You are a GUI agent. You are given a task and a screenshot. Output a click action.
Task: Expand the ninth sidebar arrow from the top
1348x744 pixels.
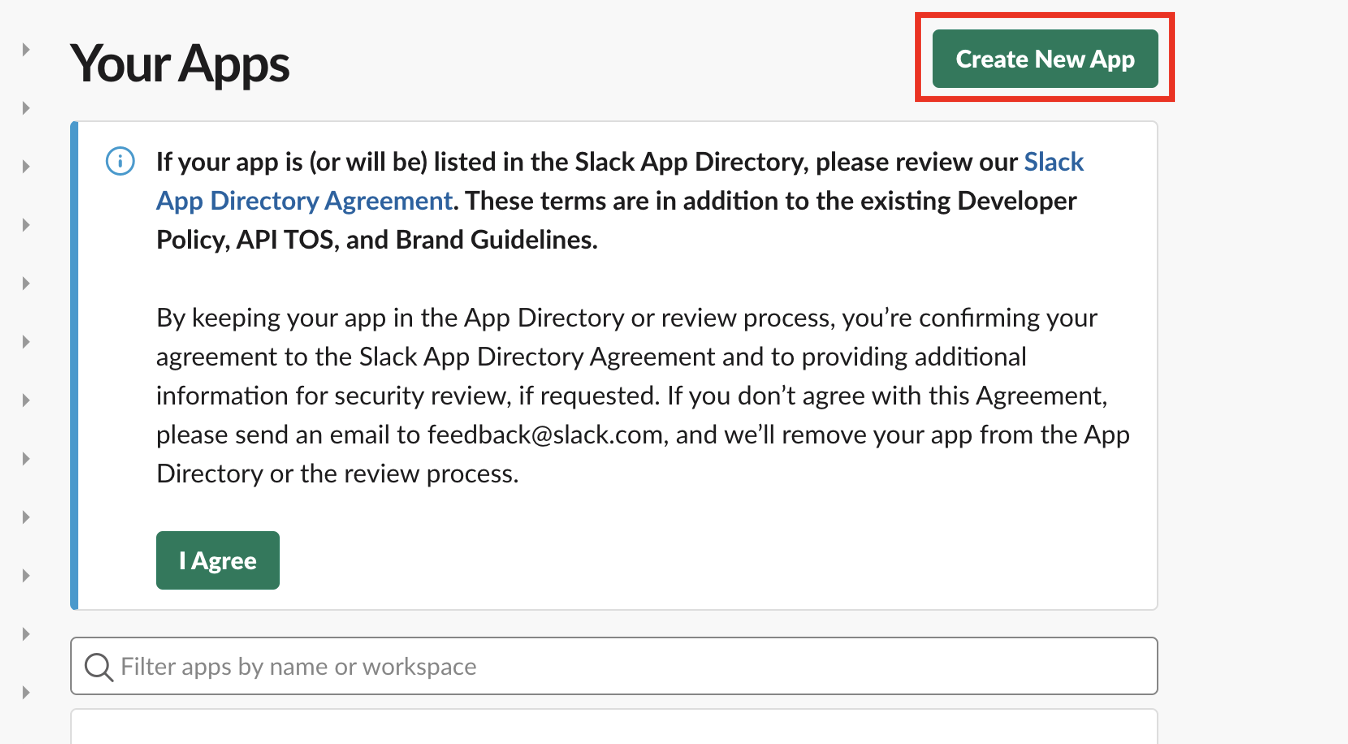tap(27, 517)
